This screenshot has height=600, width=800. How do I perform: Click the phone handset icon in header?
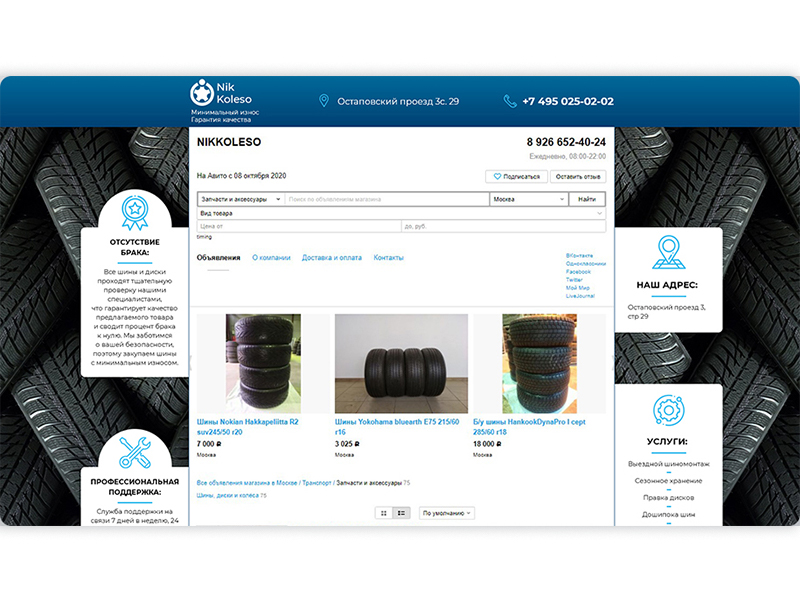[x=510, y=101]
